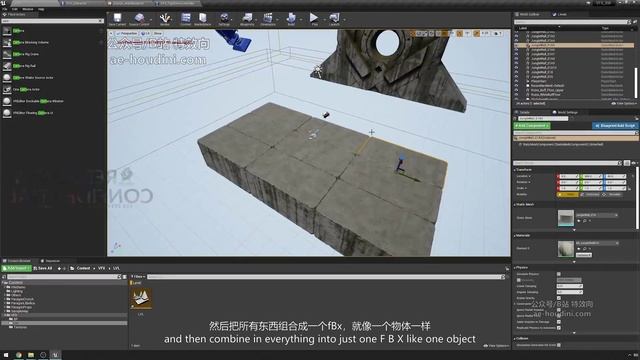The height and width of the screenshot is (360, 640).
Task: Toggle visibility of the selected JungleWall actor
Action: (516, 45)
